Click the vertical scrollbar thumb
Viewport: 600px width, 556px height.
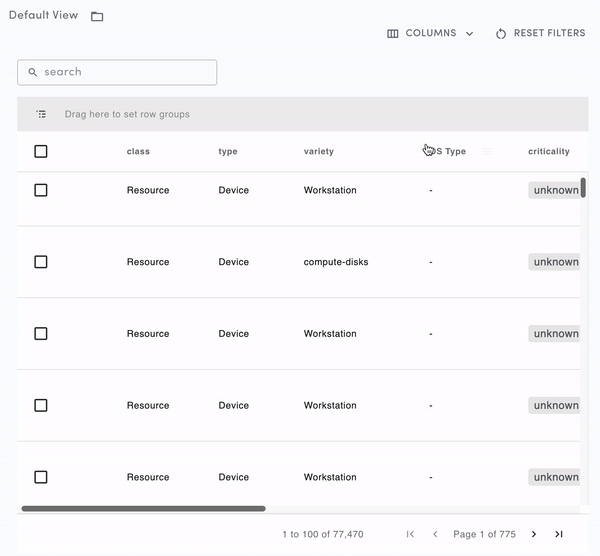coord(583,188)
